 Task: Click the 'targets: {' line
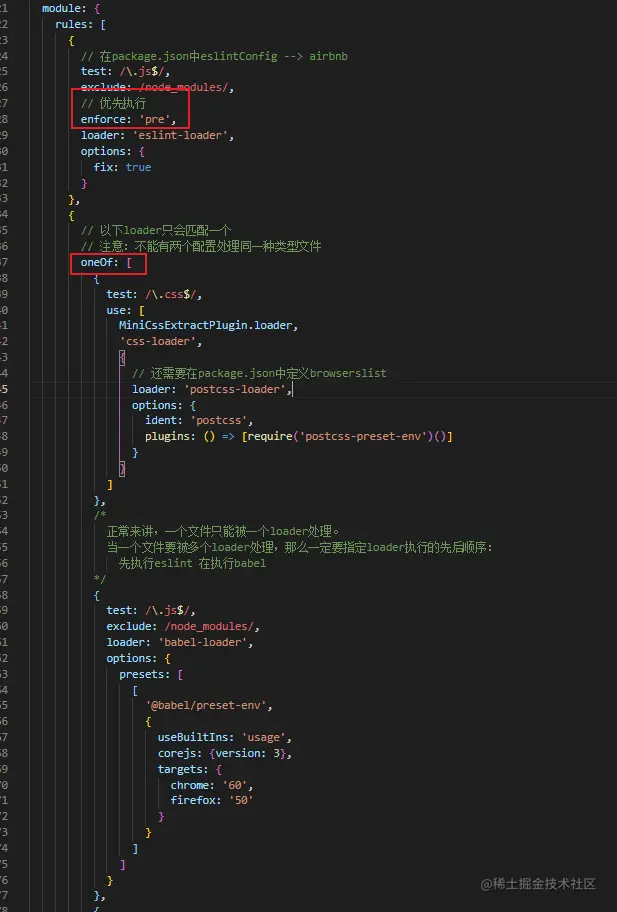click(190, 770)
